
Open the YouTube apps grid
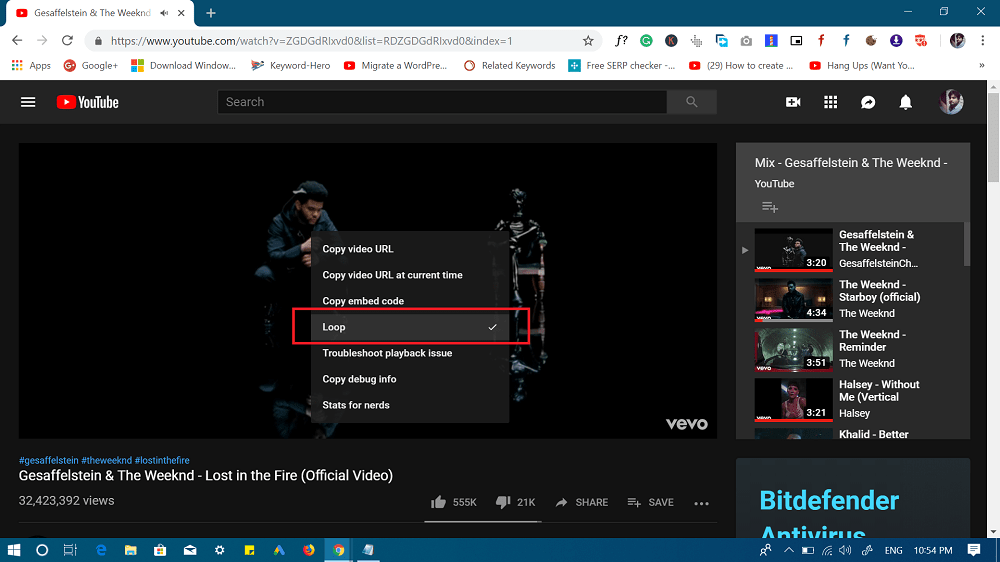tap(830, 102)
